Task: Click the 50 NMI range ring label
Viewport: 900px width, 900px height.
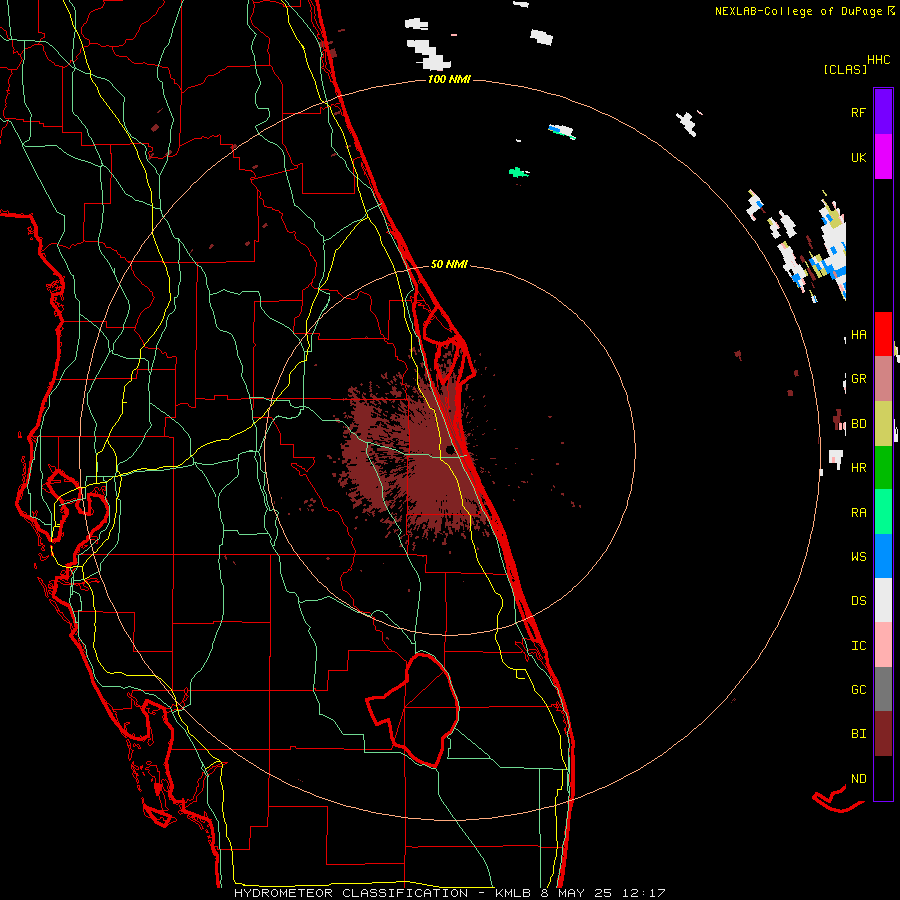Action: (x=449, y=264)
